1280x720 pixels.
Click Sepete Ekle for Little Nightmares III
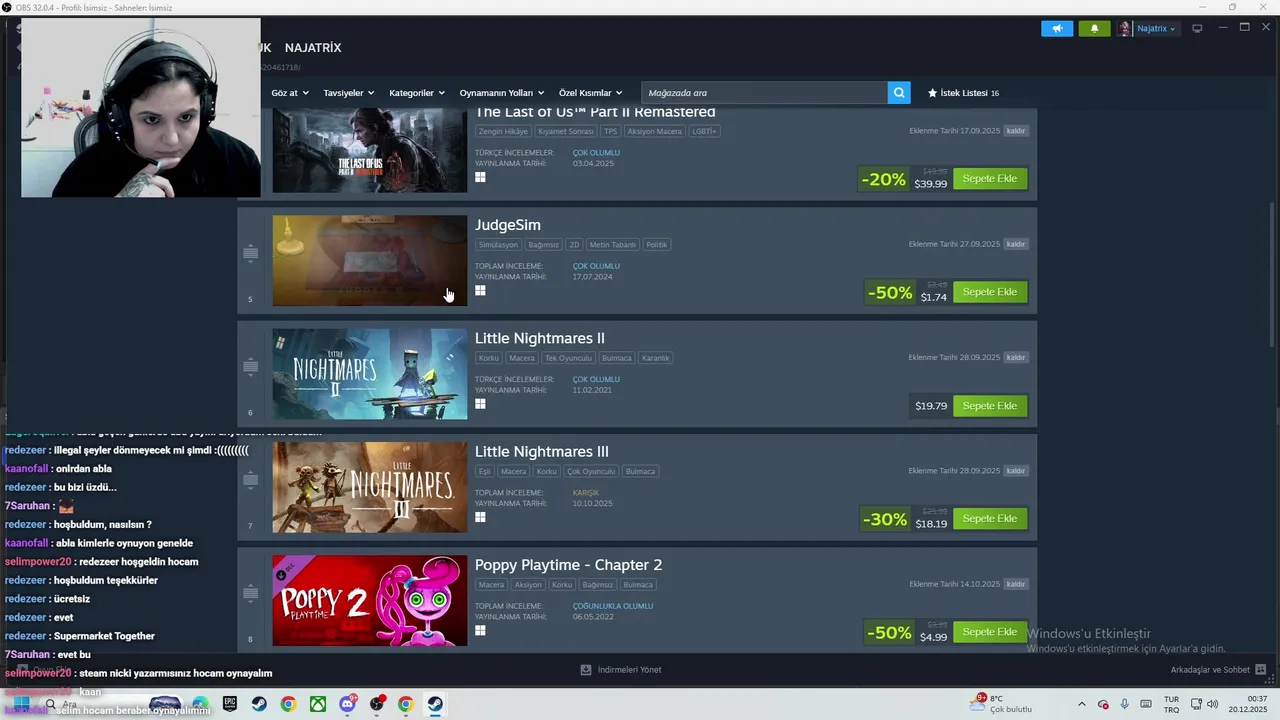click(x=990, y=518)
